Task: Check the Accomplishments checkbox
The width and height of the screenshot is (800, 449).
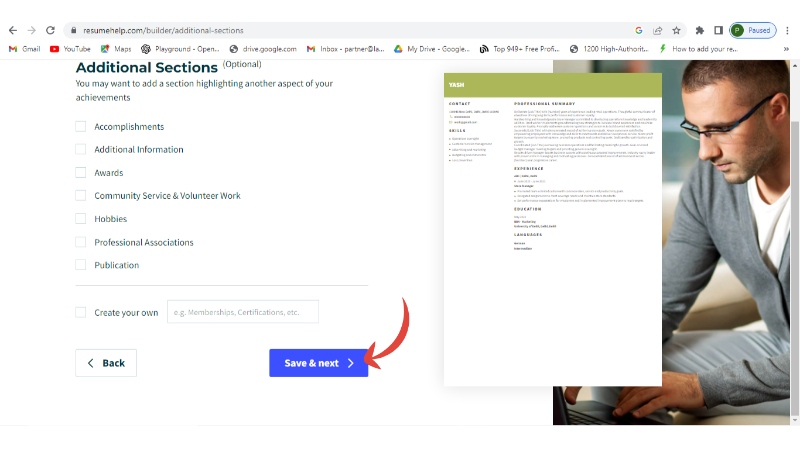Action: pos(81,127)
